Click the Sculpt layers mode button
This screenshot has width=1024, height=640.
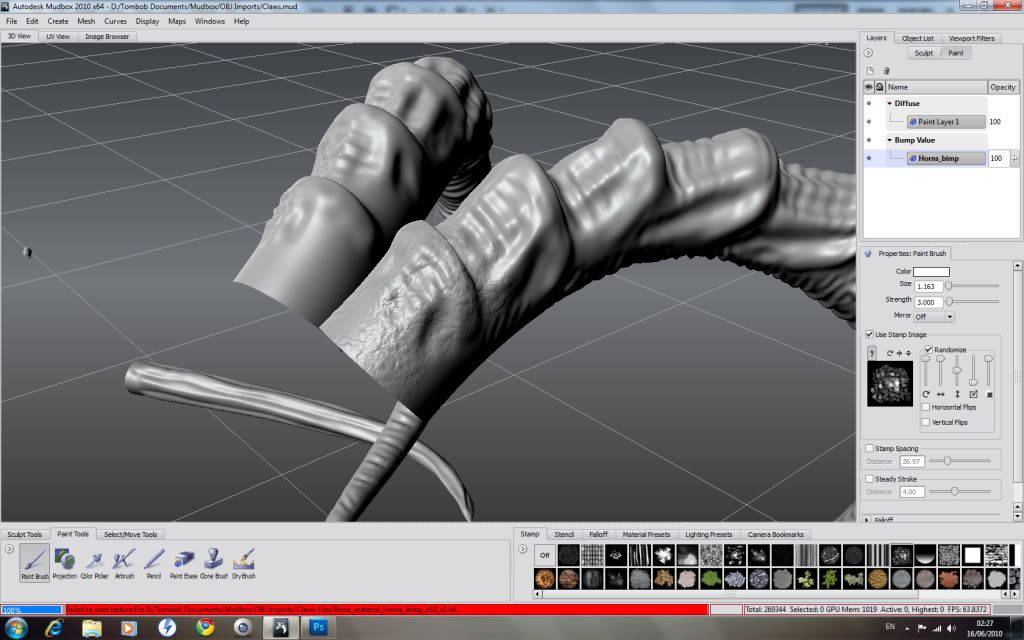click(x=923, y=53)
